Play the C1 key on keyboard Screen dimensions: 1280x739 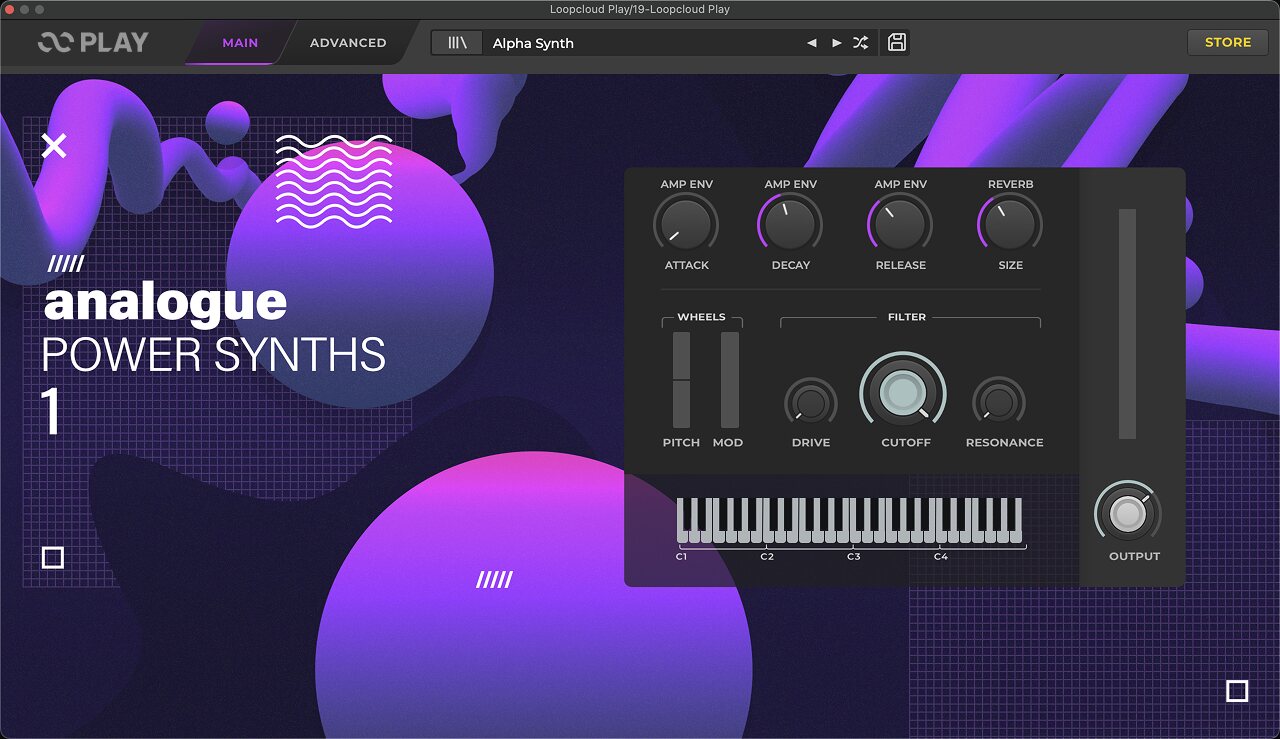coord(682,535)
